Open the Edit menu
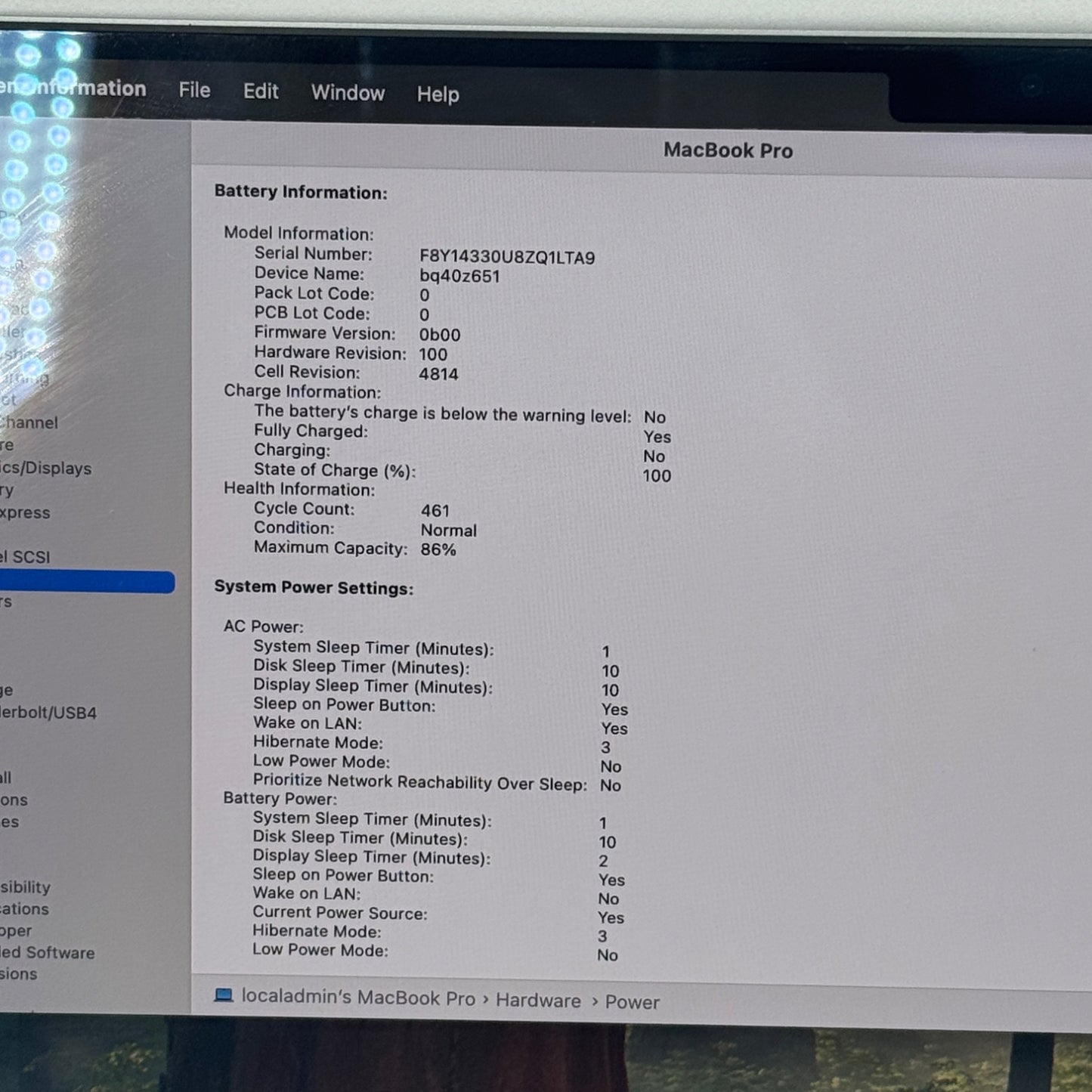 point(261,91)
